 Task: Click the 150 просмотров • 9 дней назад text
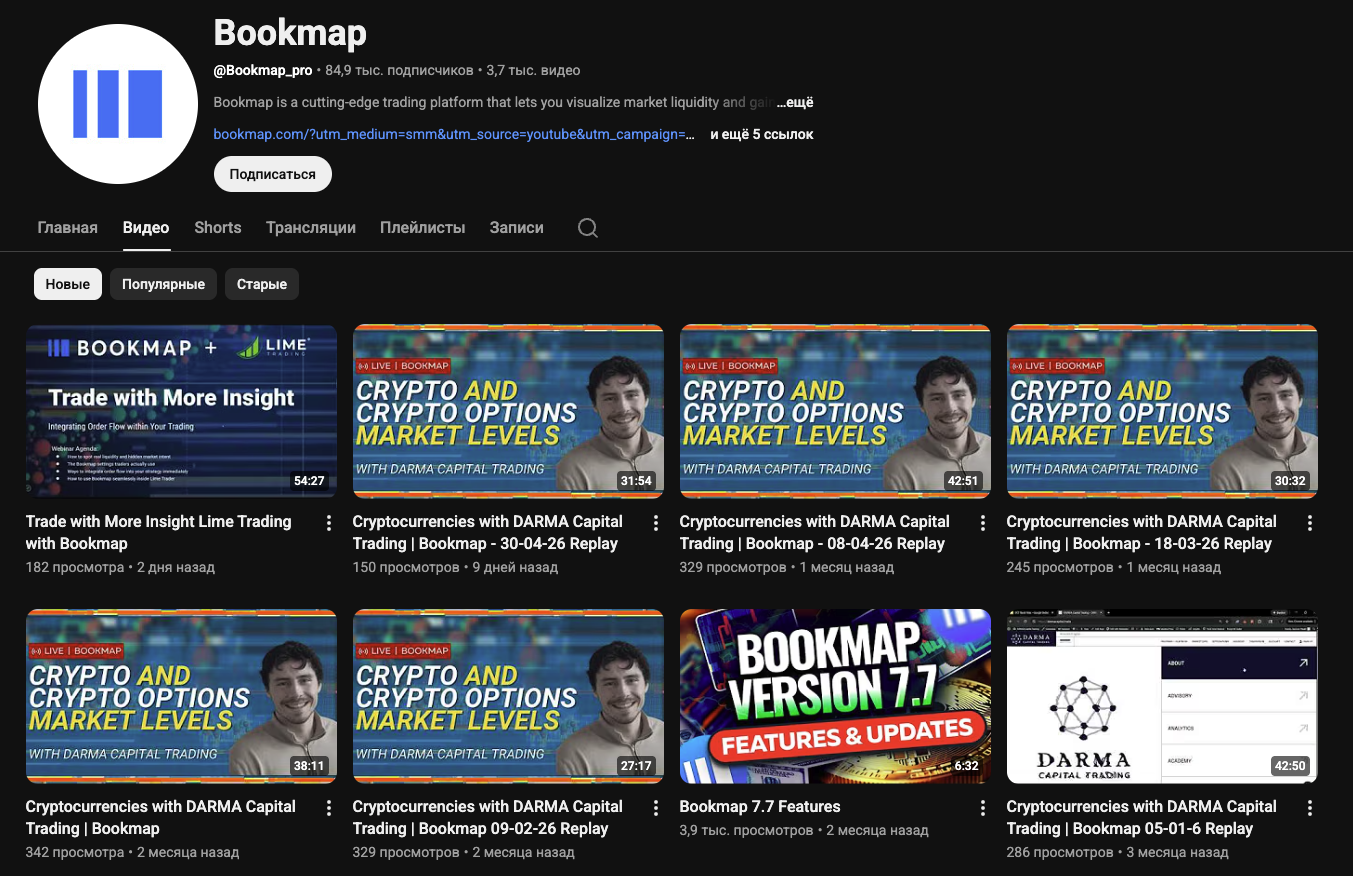pos(455,567)
